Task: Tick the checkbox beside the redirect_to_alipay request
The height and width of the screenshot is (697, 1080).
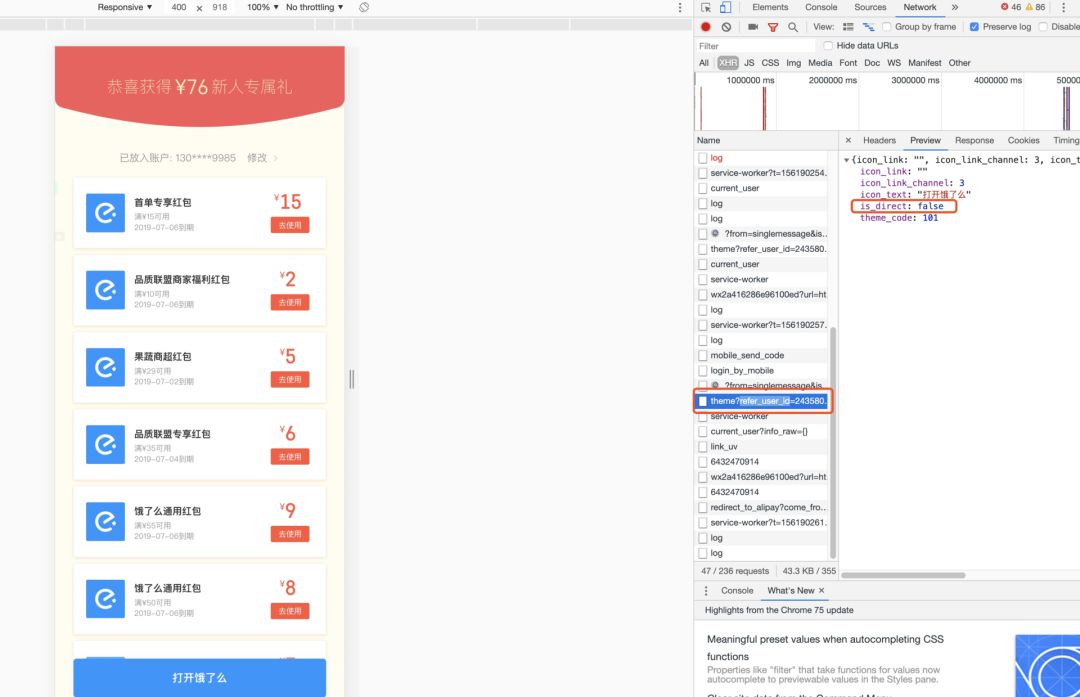Action: point(703,507)
